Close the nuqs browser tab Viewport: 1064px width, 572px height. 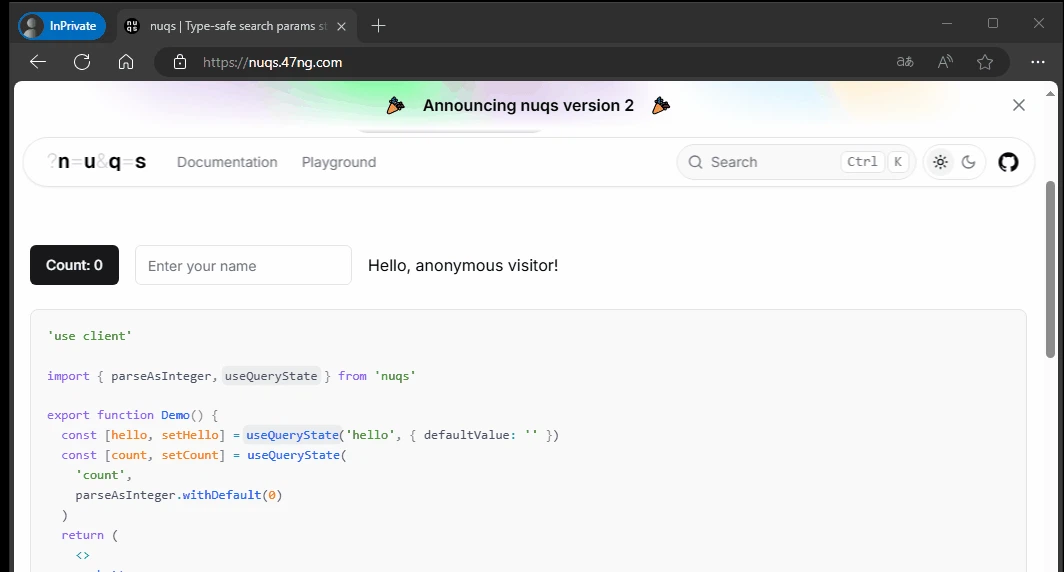[341, 26]
